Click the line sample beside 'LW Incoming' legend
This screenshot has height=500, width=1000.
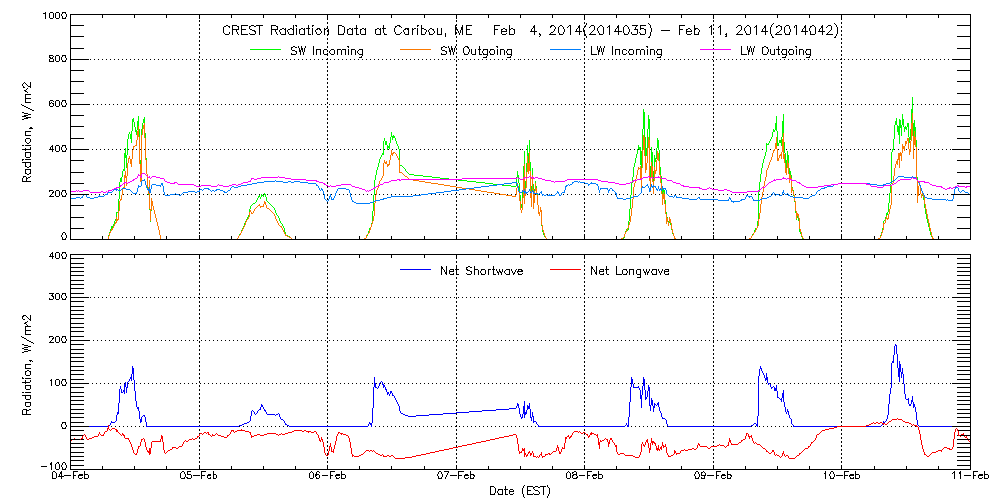click(x=566, y=51)
